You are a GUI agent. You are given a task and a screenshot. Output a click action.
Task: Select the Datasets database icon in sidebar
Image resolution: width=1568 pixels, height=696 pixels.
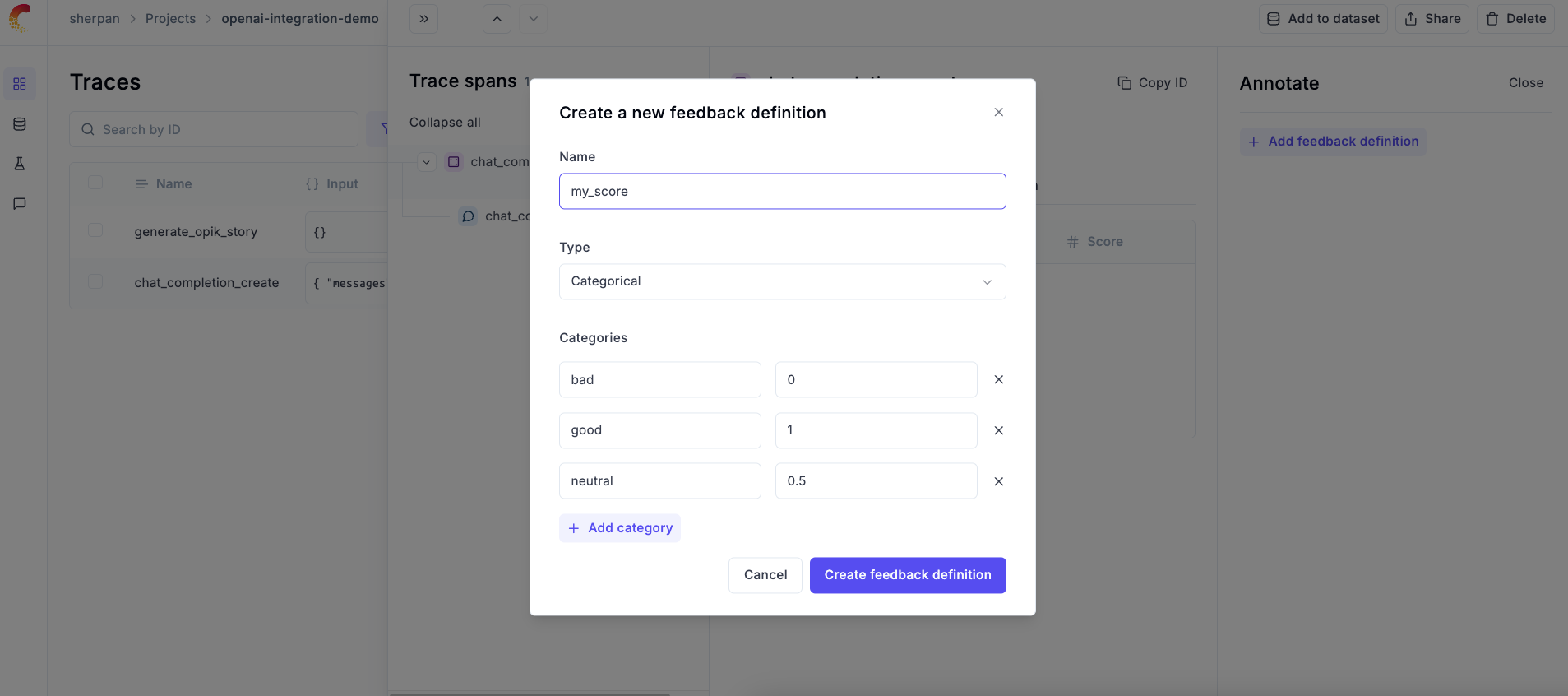click(x=19, y=123)
